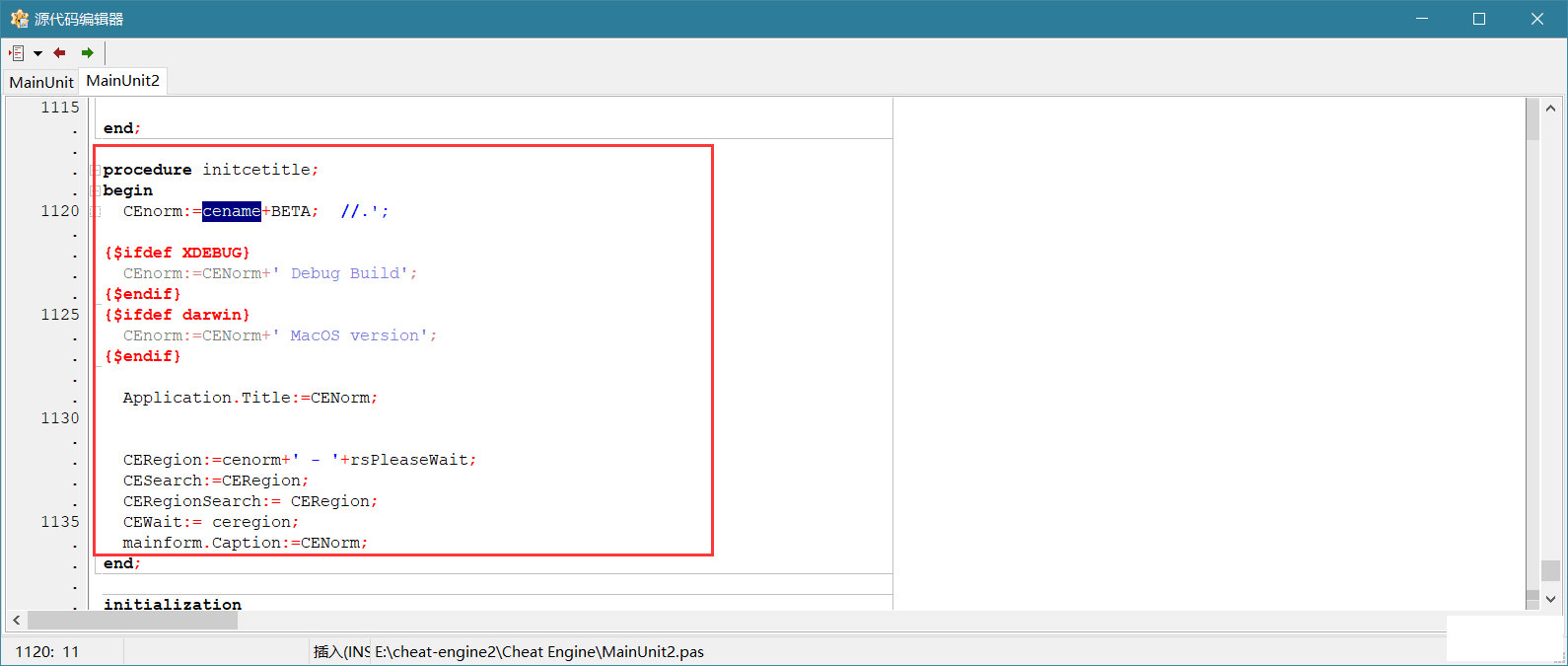
Task: Click the red back navigation arrow
Action: [59, 53]
